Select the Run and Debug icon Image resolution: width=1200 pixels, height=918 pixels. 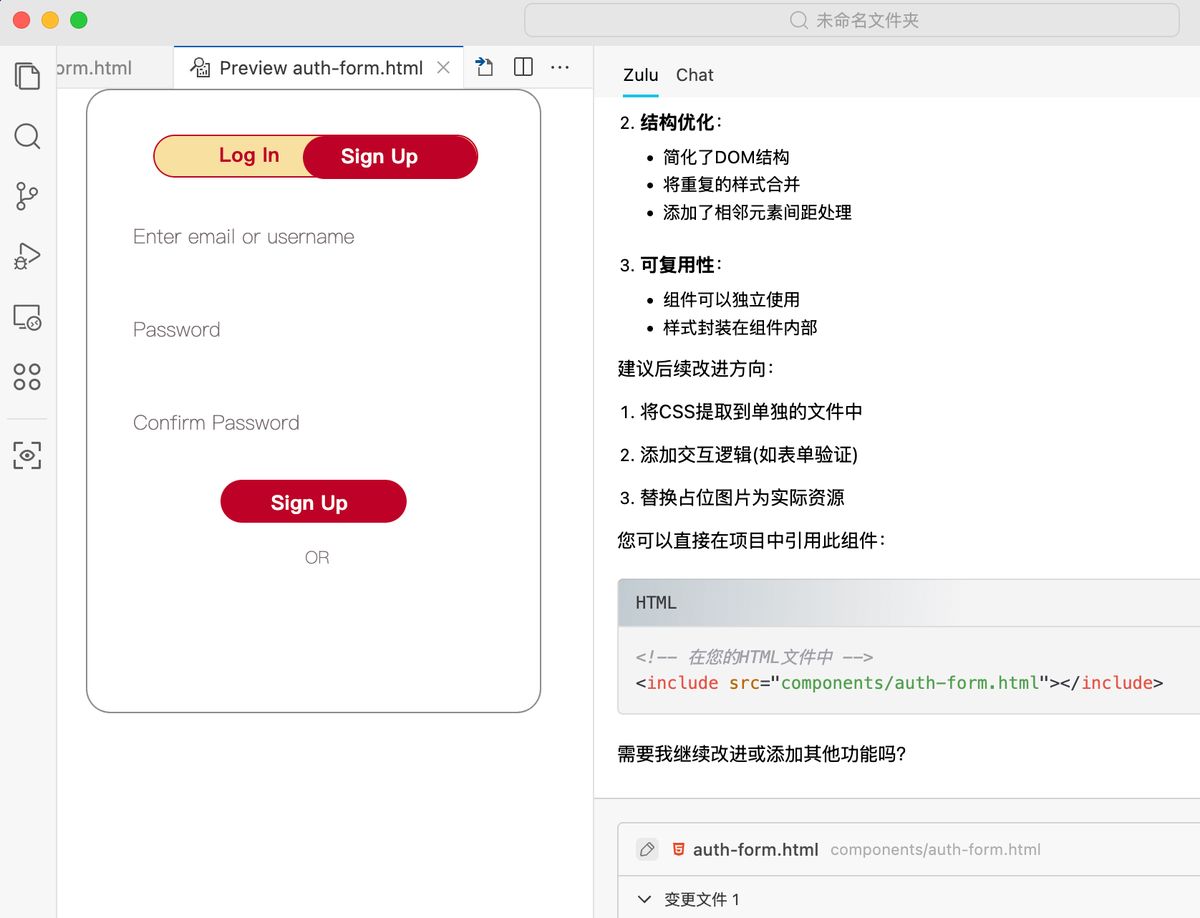27,257
